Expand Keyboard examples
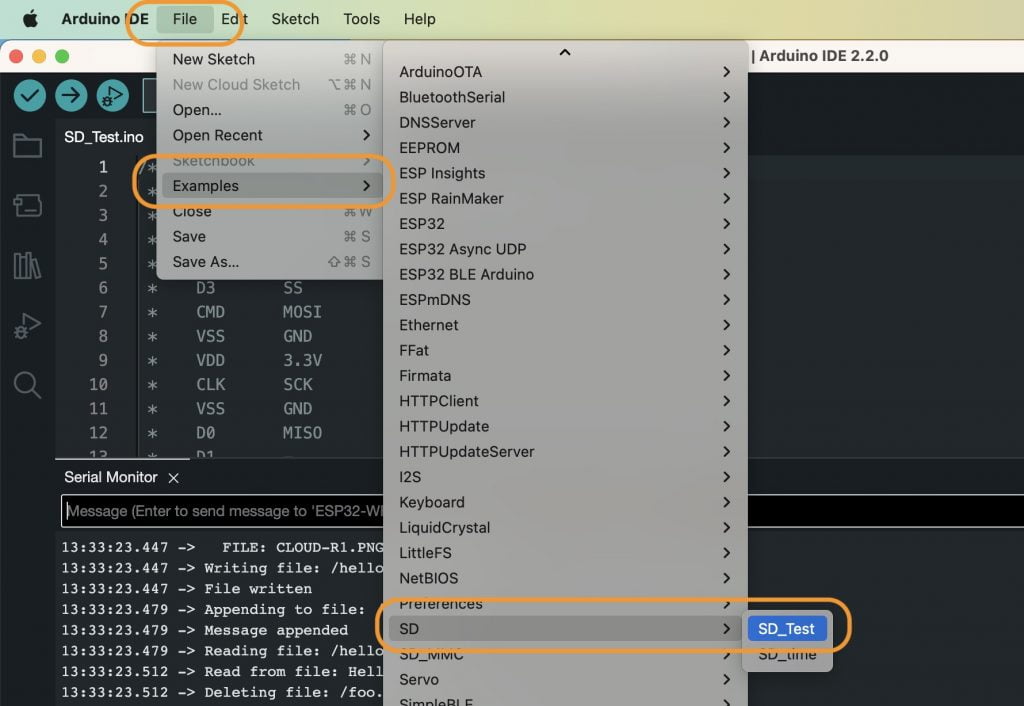This screenshot has width=1024, height=706. (565, 502)
